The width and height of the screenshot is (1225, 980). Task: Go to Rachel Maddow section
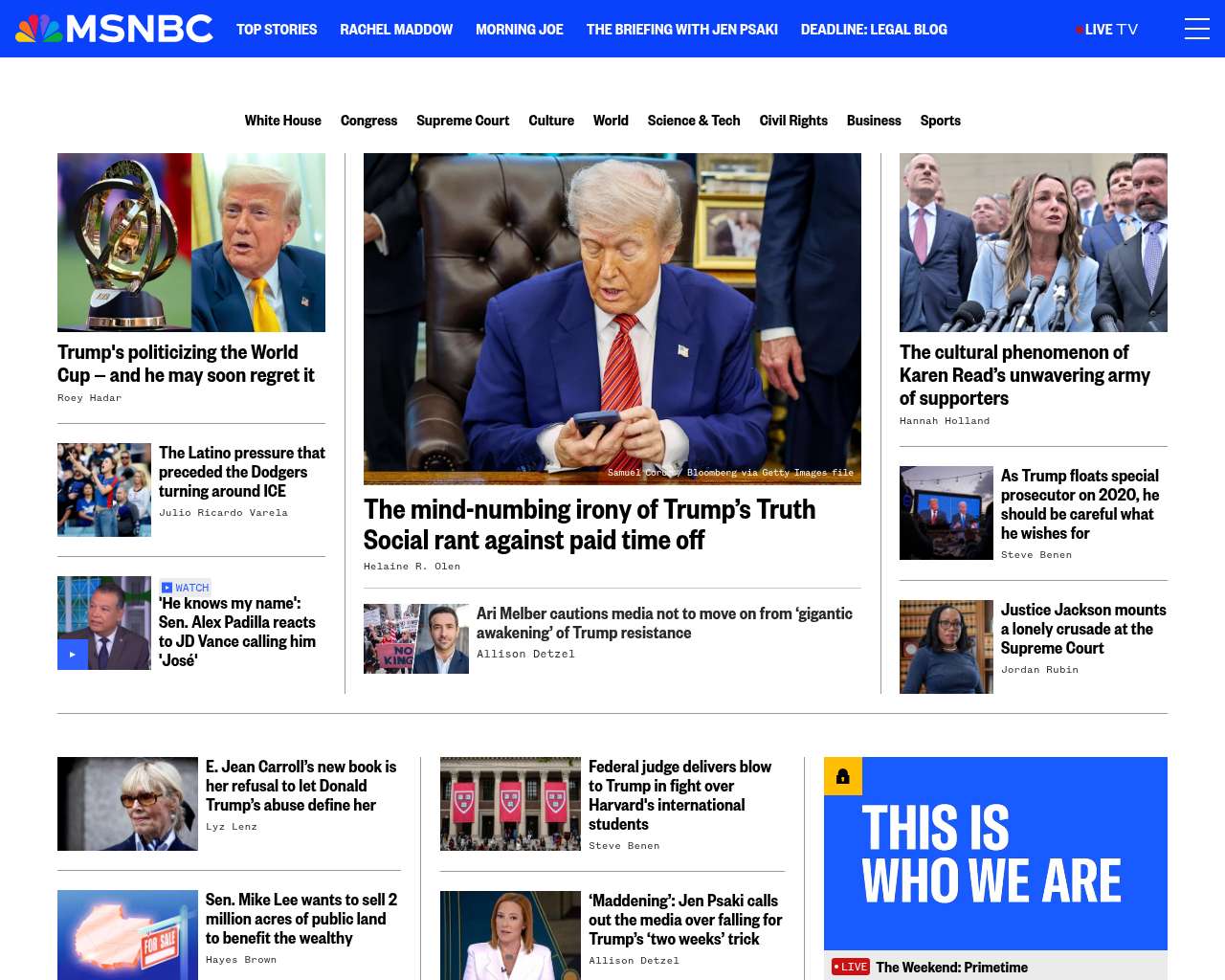click(x=396, y=30)
